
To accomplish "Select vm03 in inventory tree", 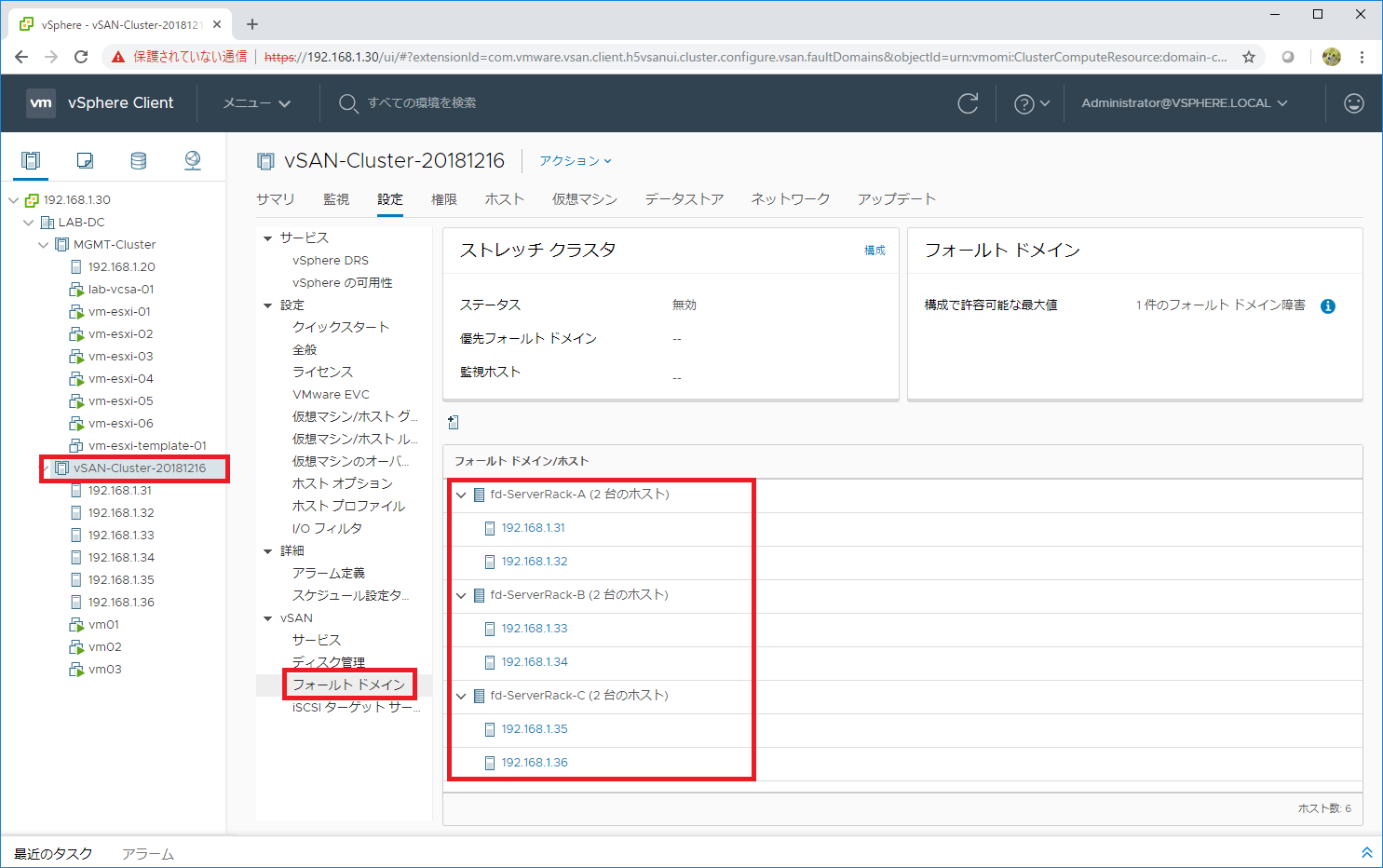I will (x=105, y=670).
